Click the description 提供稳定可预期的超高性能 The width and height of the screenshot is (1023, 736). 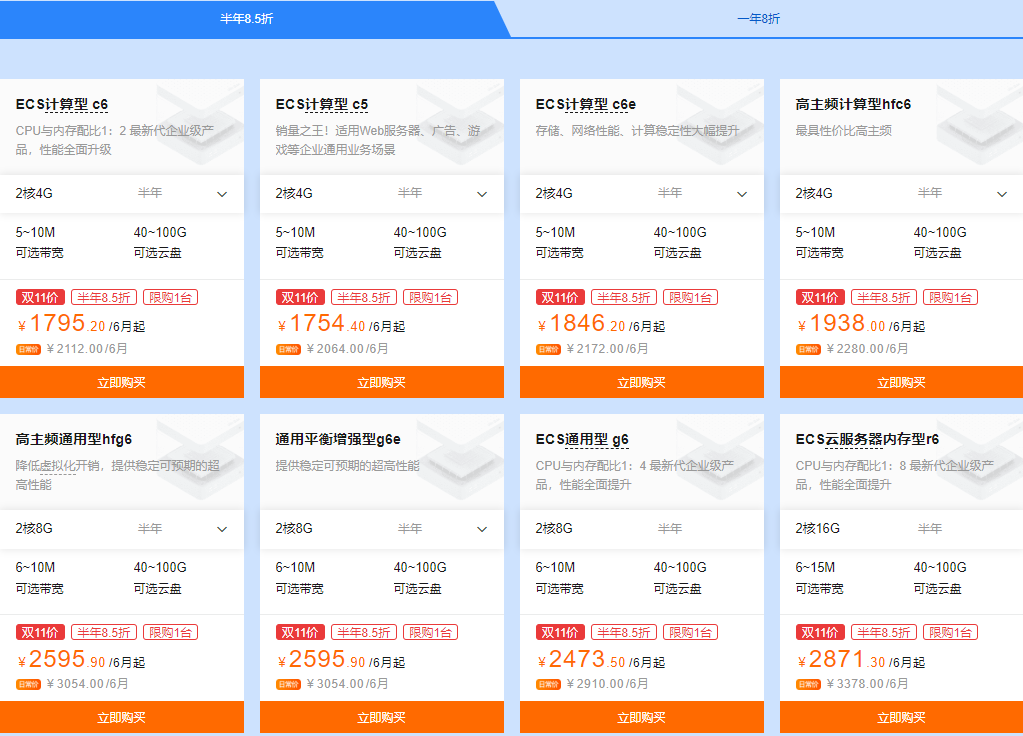(348, 466)
